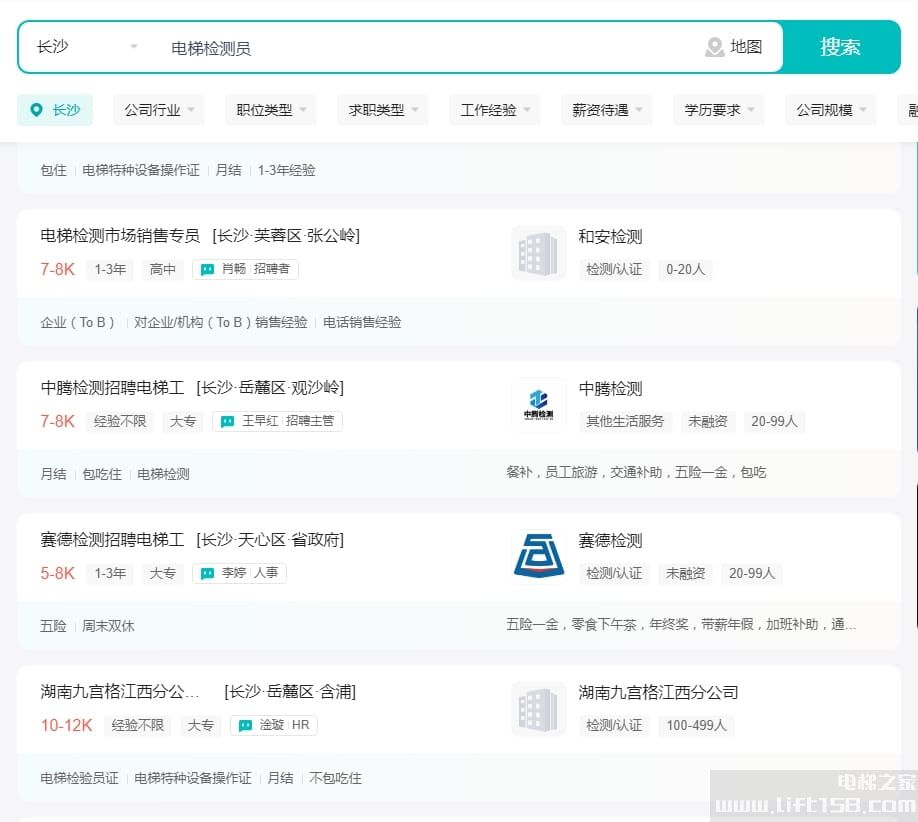The height and width of the screenshot is (822, 918).
Task: Open chat icon next to 王早红 招聘主管
Action: pos(228,422)
